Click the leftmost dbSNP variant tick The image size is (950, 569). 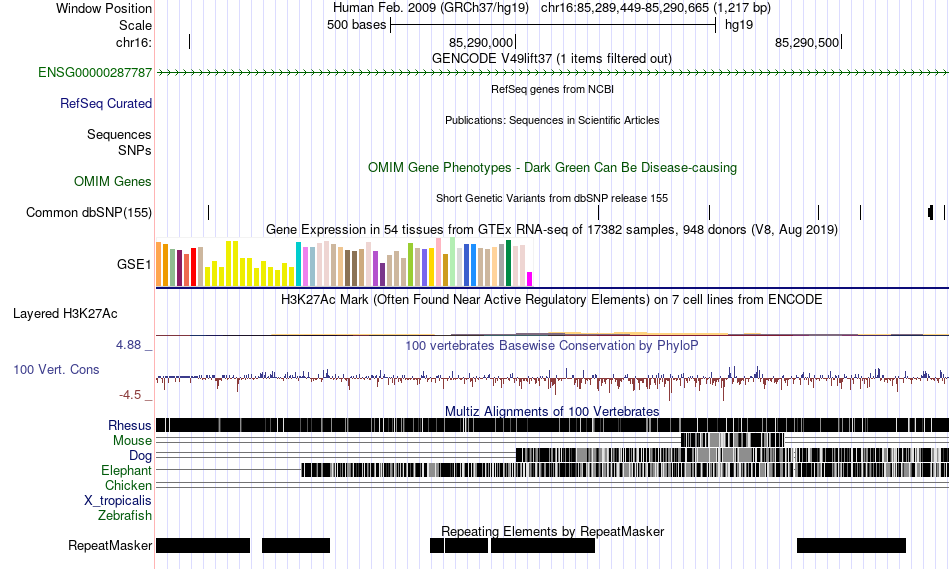[x=208, y=212]
